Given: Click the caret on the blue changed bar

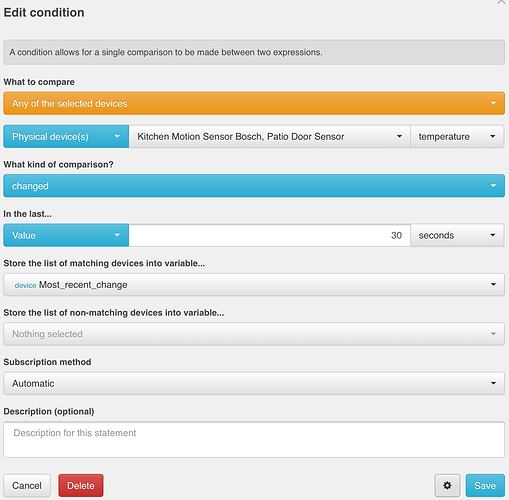Looking at the screenshot, I should click(x=493, y=186).
